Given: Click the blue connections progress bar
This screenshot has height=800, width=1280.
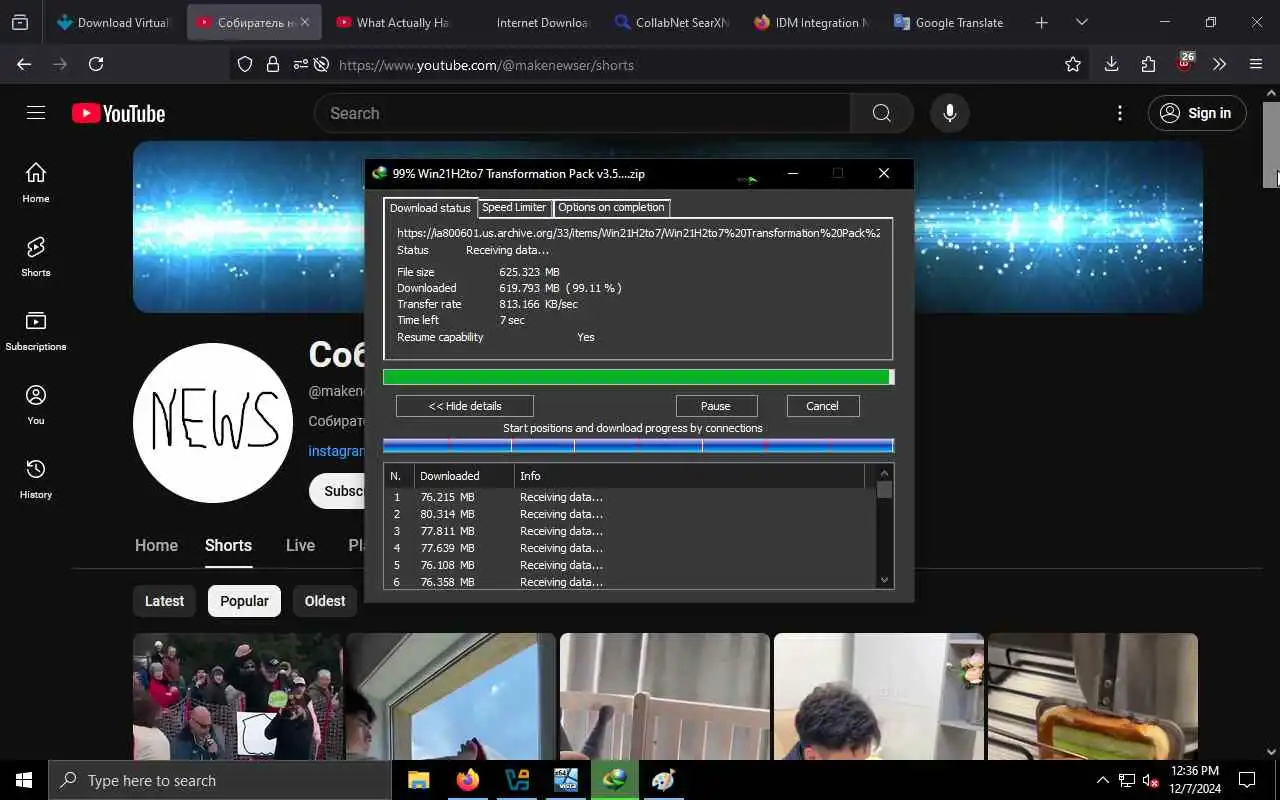Looking at the screenshot, I should click(x=638, y=446).
